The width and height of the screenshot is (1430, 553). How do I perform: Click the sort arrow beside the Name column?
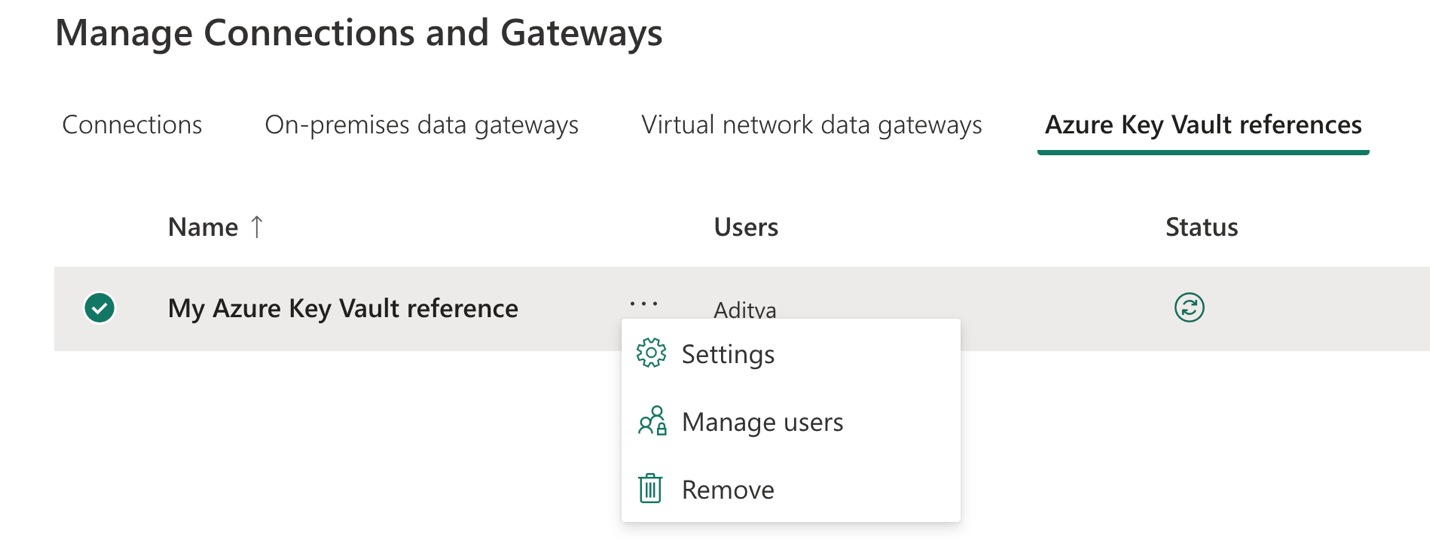257,227
